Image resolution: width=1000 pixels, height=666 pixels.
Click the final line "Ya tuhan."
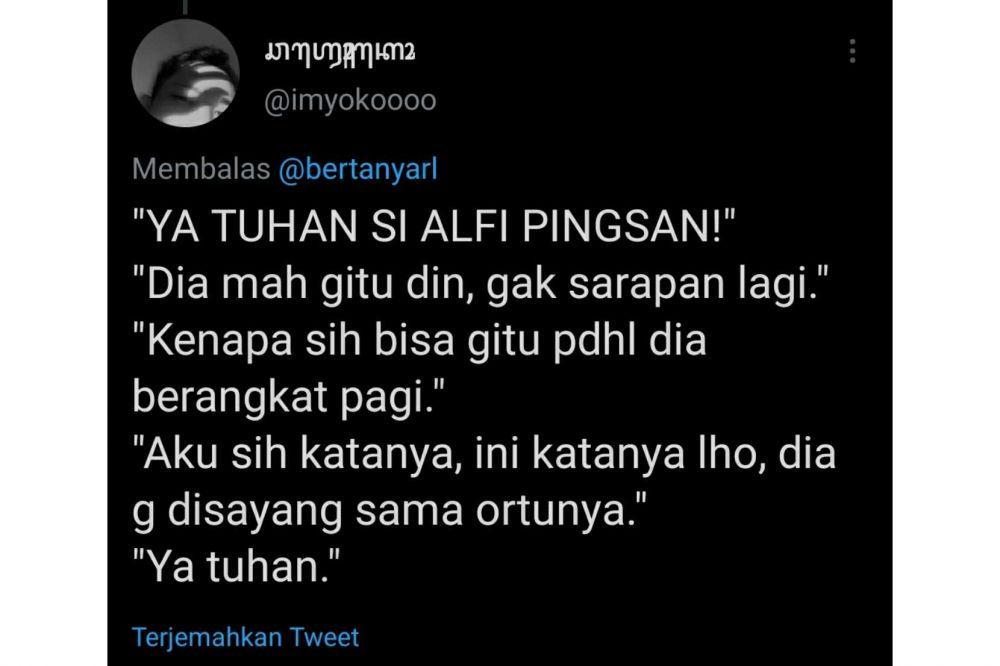click(237, 567)
